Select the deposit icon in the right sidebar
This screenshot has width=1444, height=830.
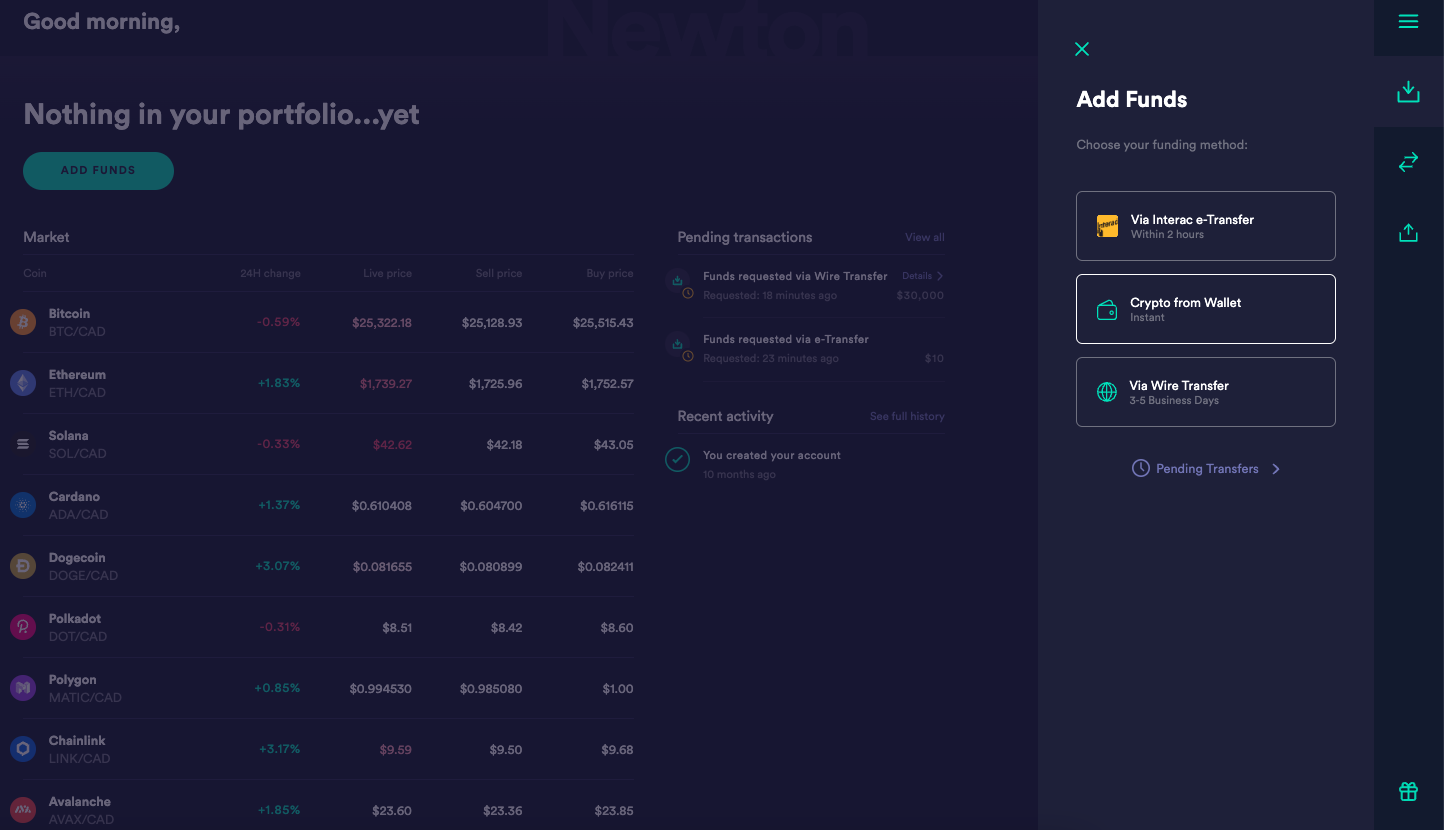tap(1408, 91)
